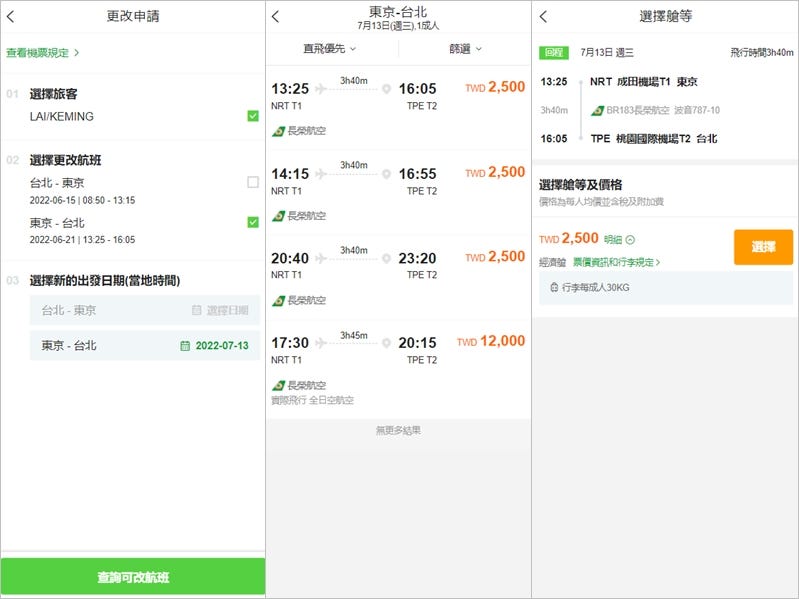Click the TWD 12,000 price

click(491, 341)
